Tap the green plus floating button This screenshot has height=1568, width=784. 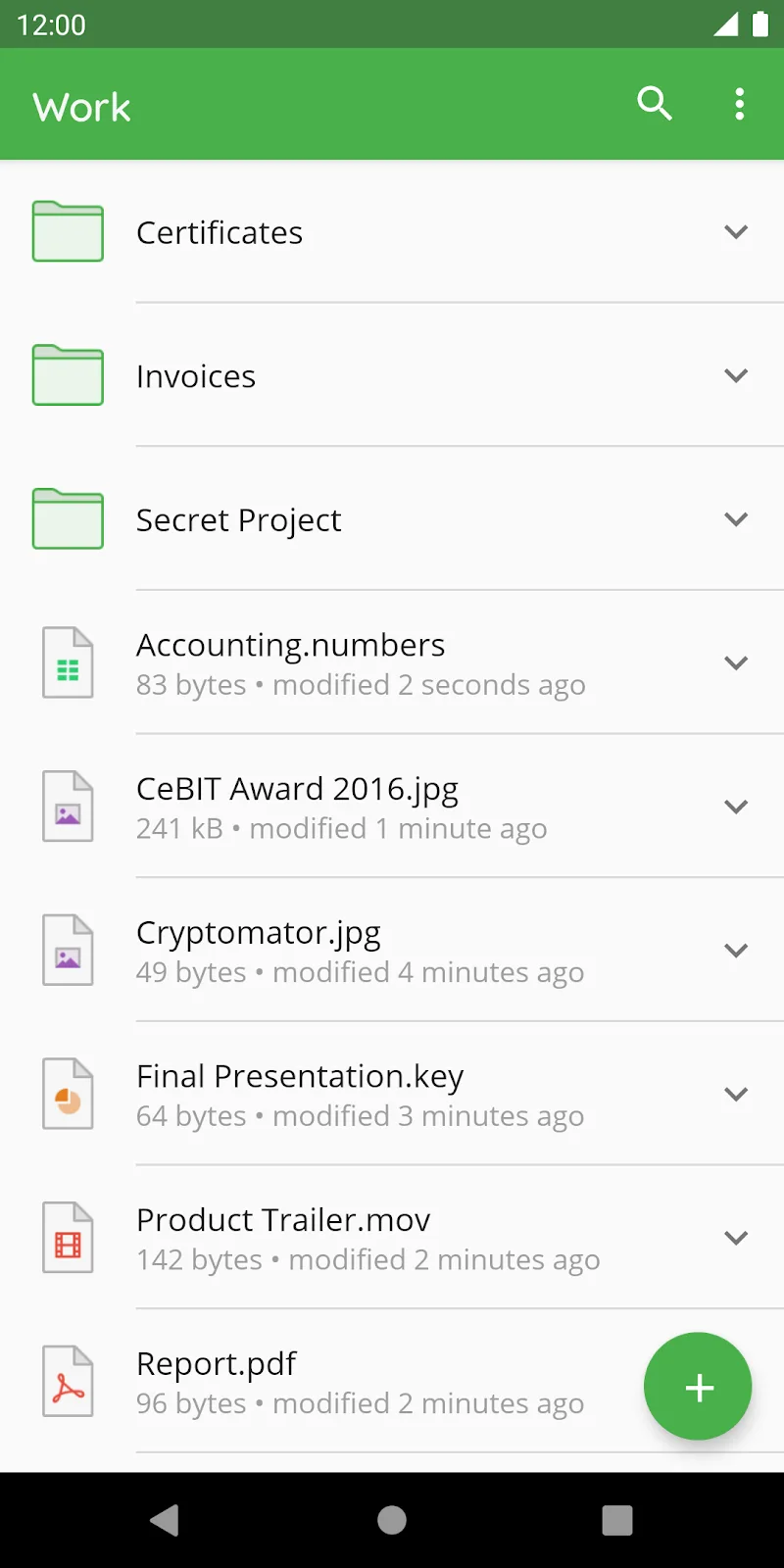coord(698,1387)
